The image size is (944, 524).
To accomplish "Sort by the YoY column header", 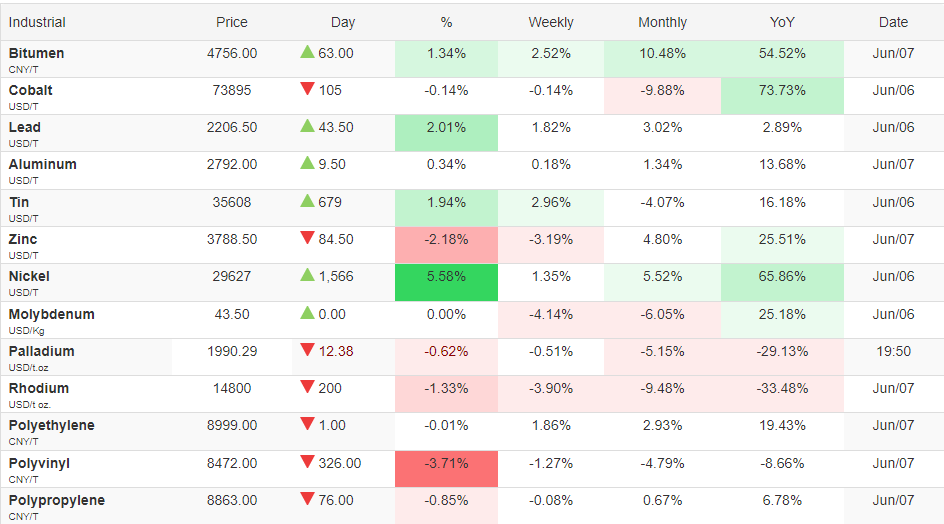I will click(782, 22).
